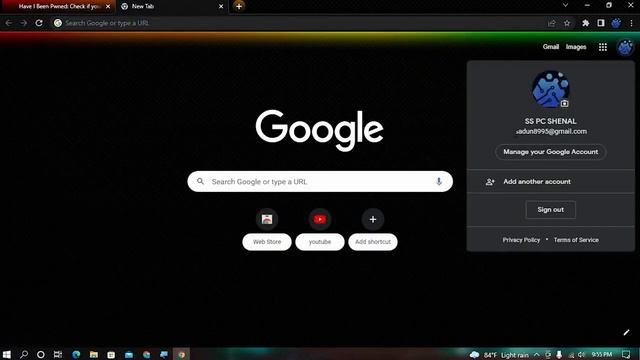Start voice search with microphone
Viewport: 640px width, 360px height.
pos(439,182)
